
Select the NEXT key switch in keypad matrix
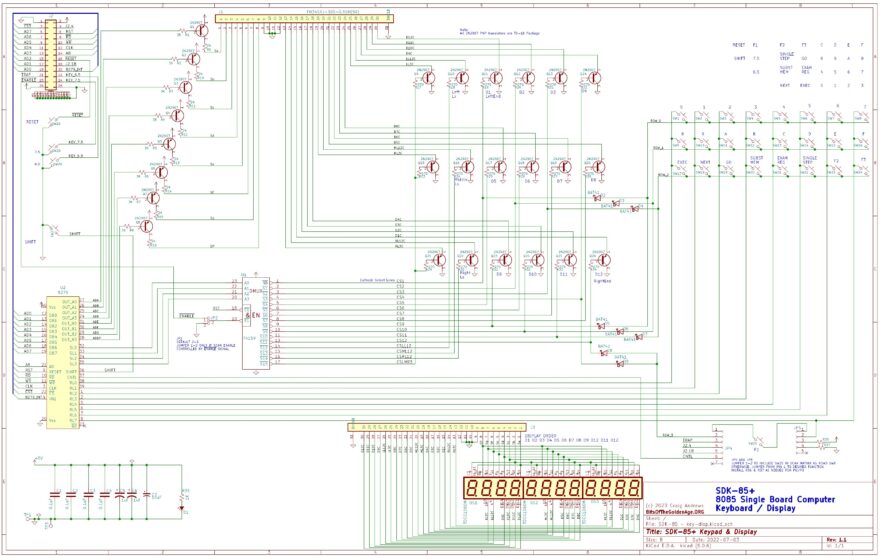pyautogui.click(x=705, y=169)
